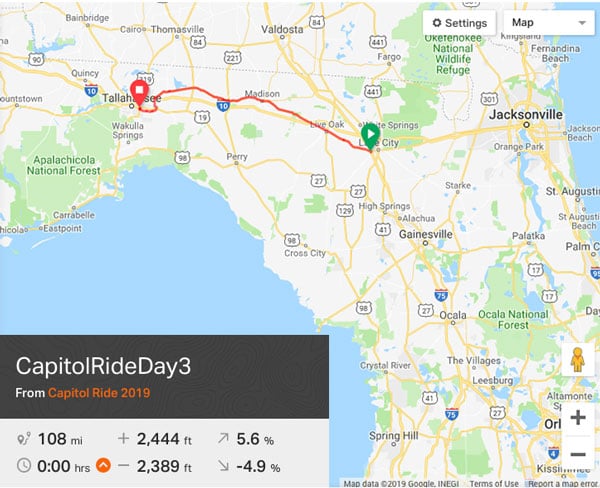Click the CapitolRideDay3 route title

[104, 365]
